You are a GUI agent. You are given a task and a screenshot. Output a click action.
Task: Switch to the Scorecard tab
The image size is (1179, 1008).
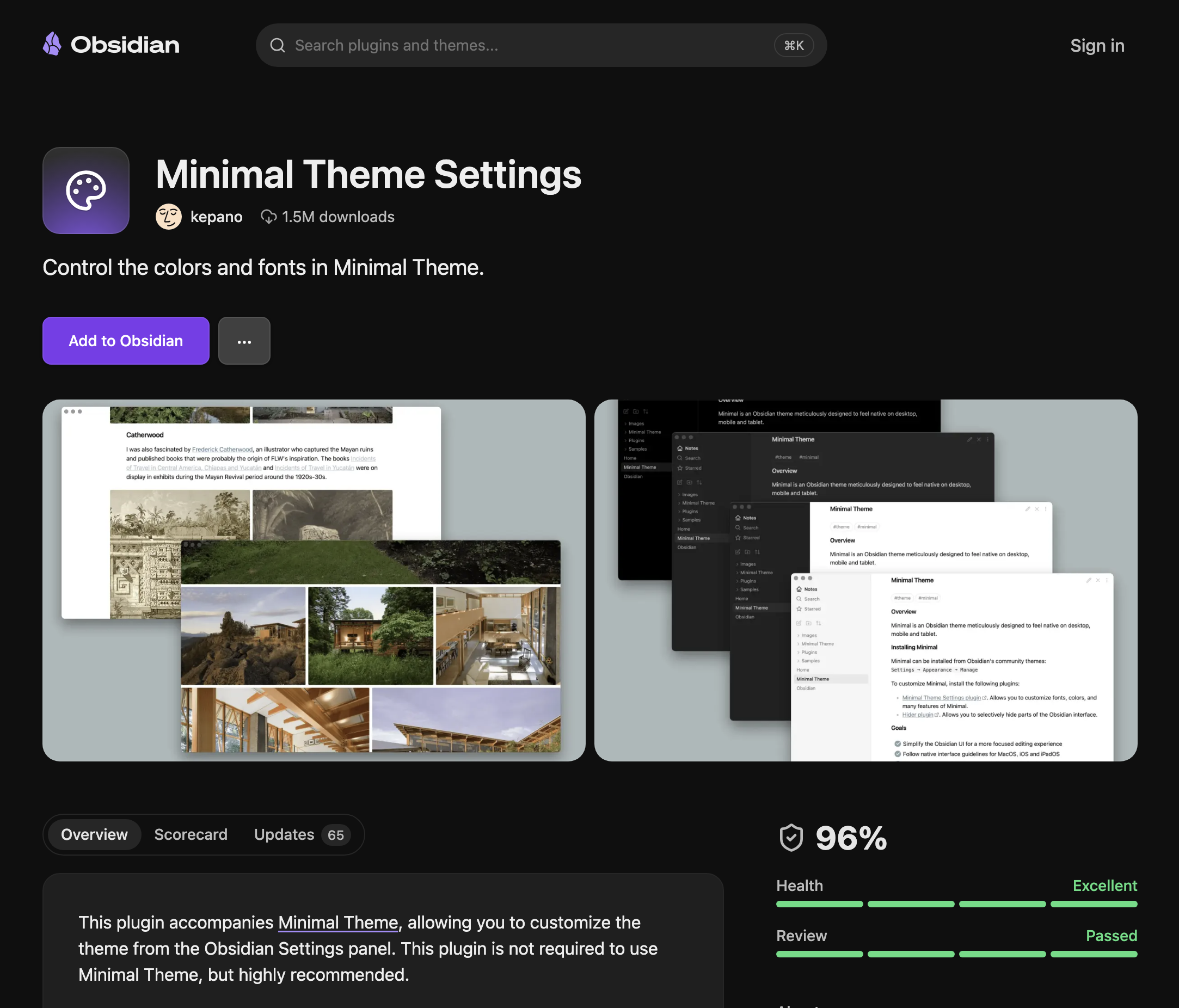(x=191, y=834)
